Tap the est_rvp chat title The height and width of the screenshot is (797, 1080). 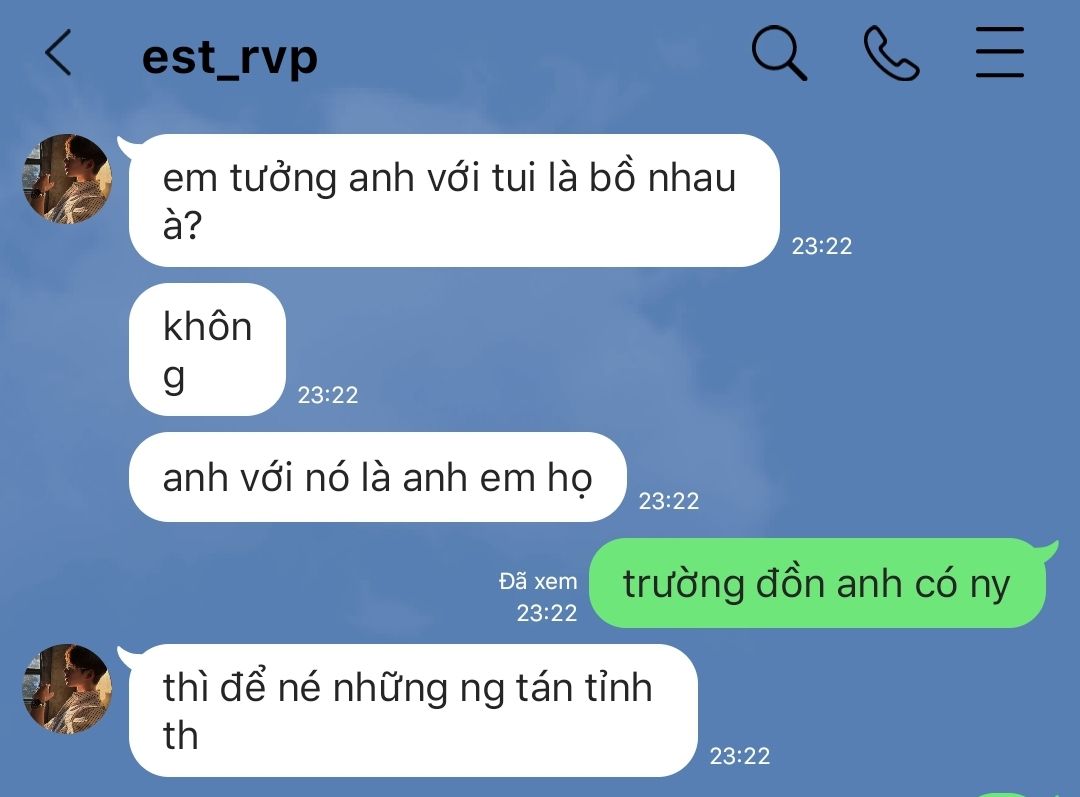tap(229, 57)
